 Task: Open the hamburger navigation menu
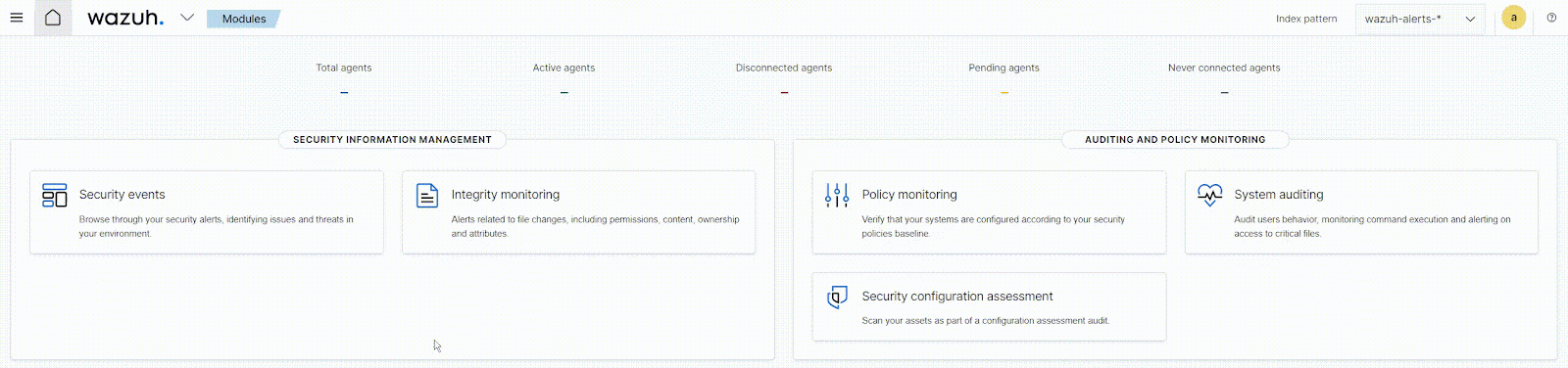tap(17, 18)
